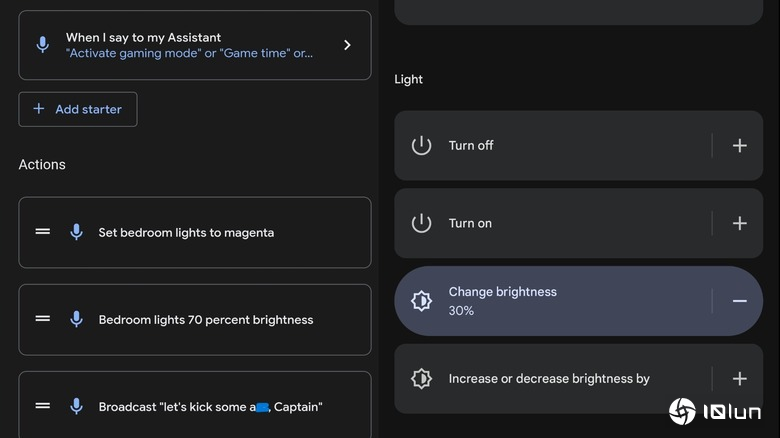Screen dimensions: 780x438
Task: Click the plus icon in Add starter
Action: click(x=39, y=109)
